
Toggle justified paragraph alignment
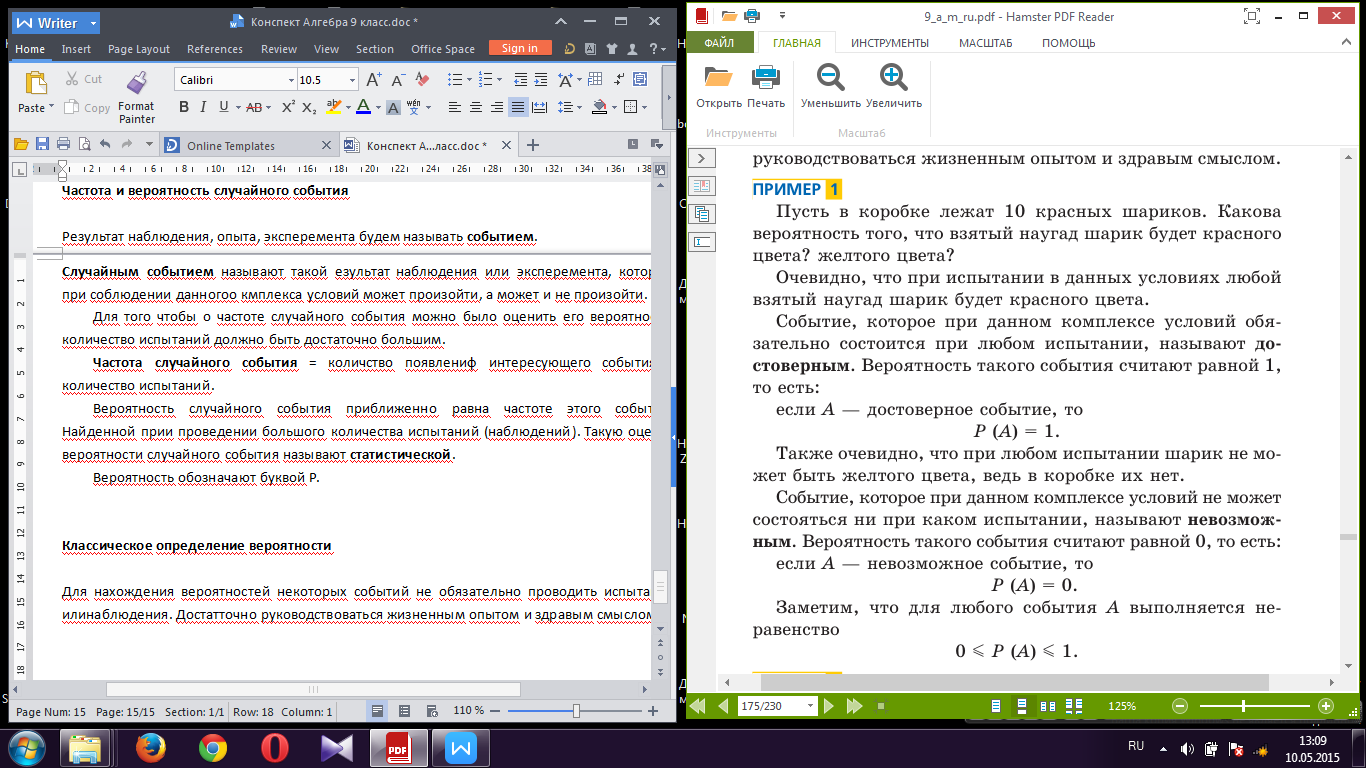pos(518,107)
